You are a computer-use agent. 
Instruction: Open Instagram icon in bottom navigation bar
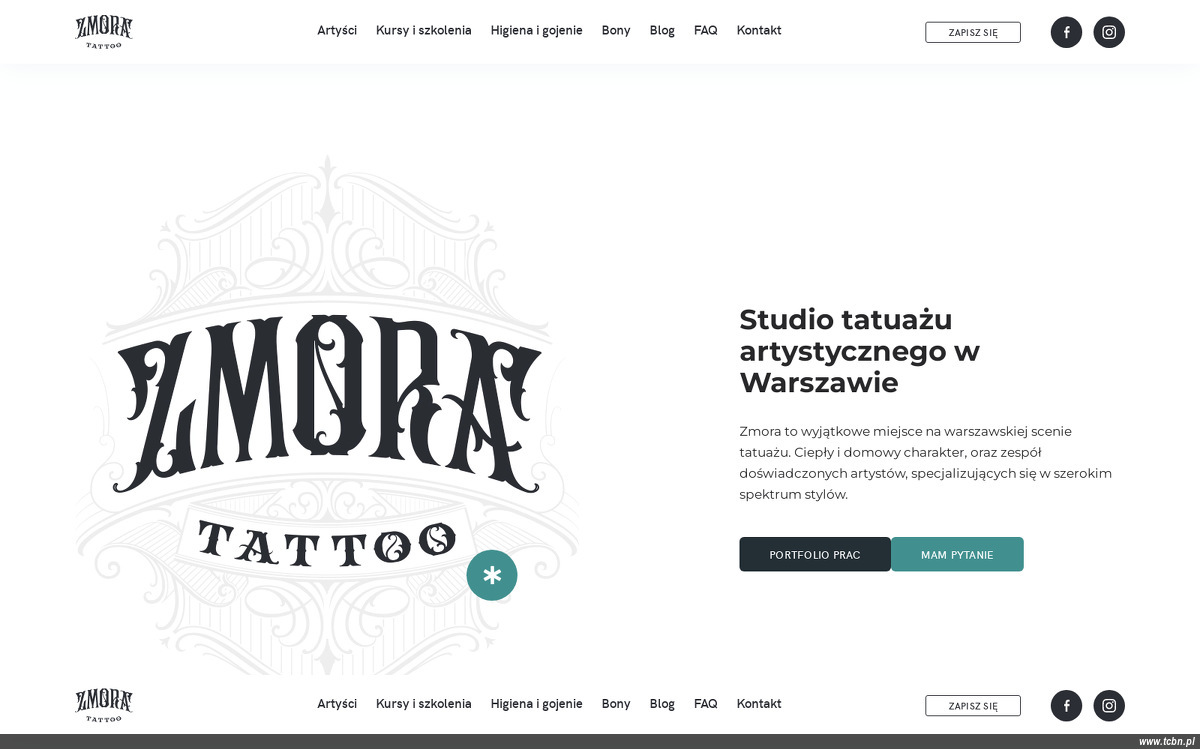1109,705
